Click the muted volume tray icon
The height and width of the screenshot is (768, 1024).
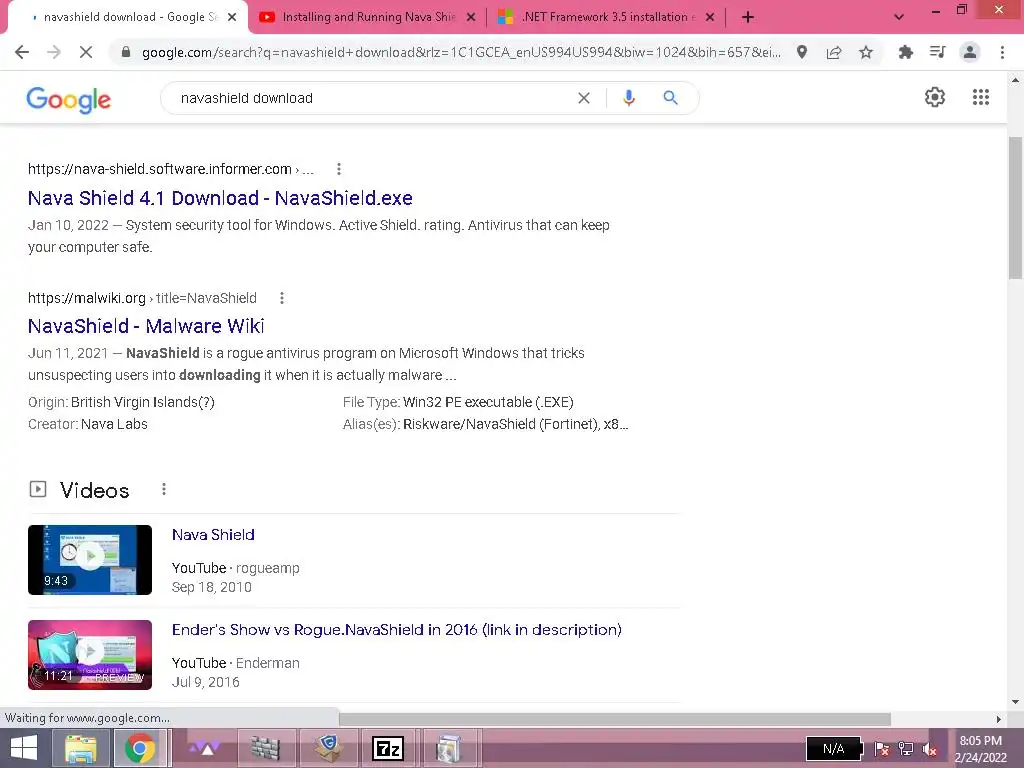(929, 750)
